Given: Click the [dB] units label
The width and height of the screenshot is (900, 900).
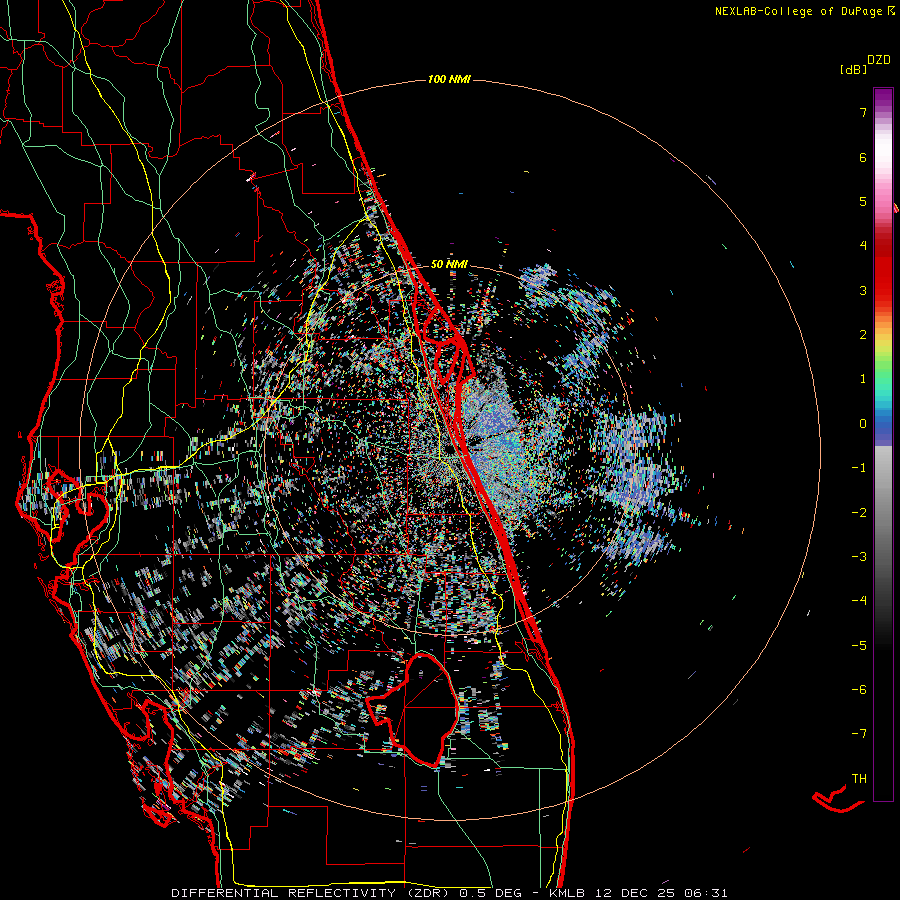Looking at the screenshot, I should coord(854,69).
